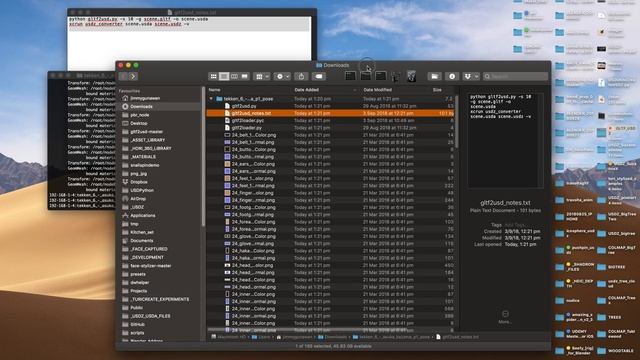Open the BIGTREE folder on the desktop

pyautogui.click(x=611, y=267)
